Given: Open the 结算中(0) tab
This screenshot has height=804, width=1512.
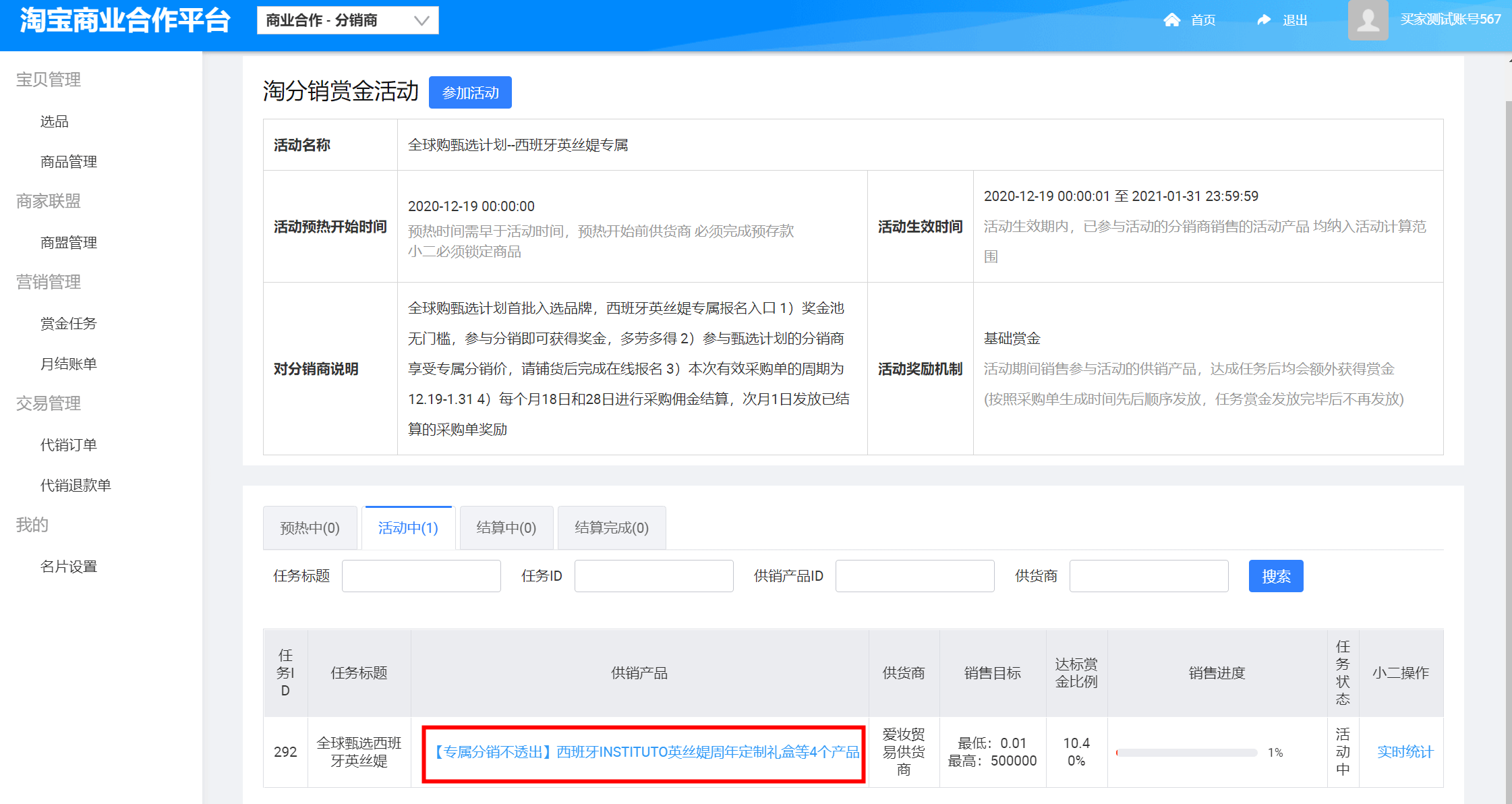Looking at the screenshot, I should (x=506, y=527).
